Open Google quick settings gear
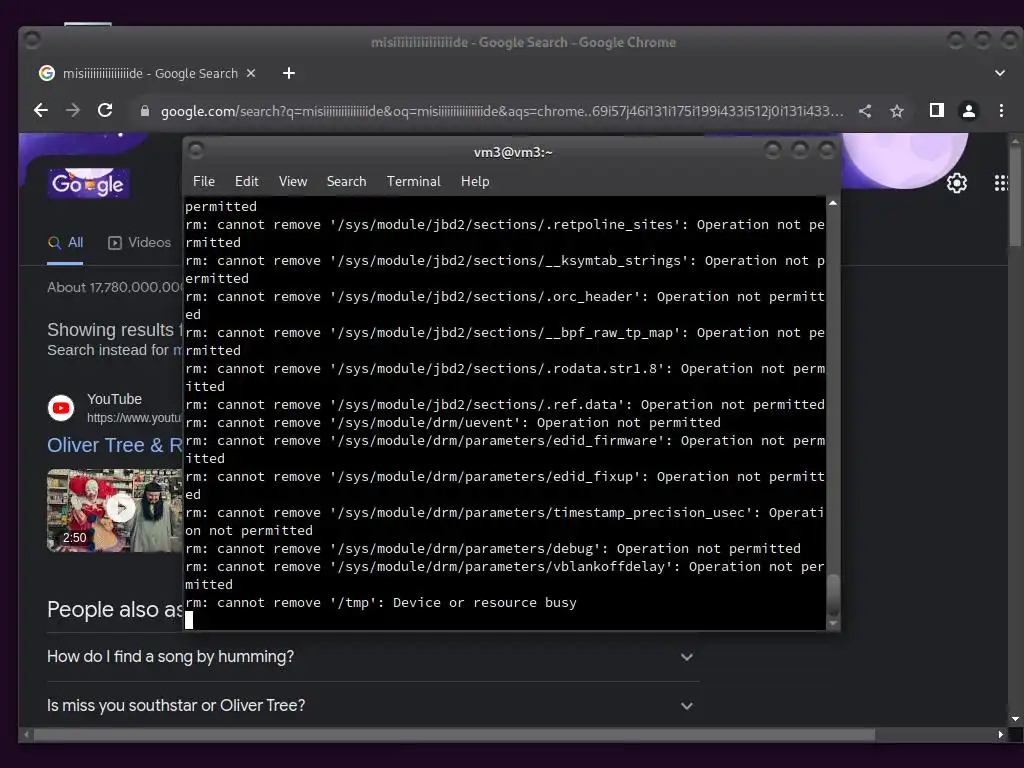Screen dimensions: 1024x768 (x=957, y=183)
